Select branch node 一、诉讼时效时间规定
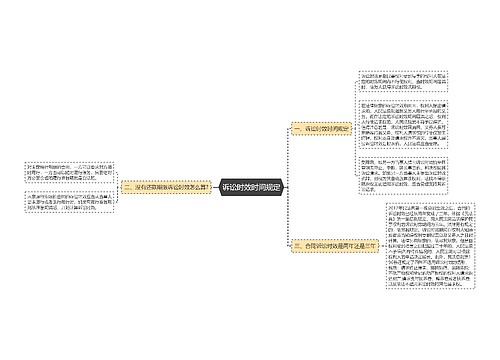 (x=322, y=128)
